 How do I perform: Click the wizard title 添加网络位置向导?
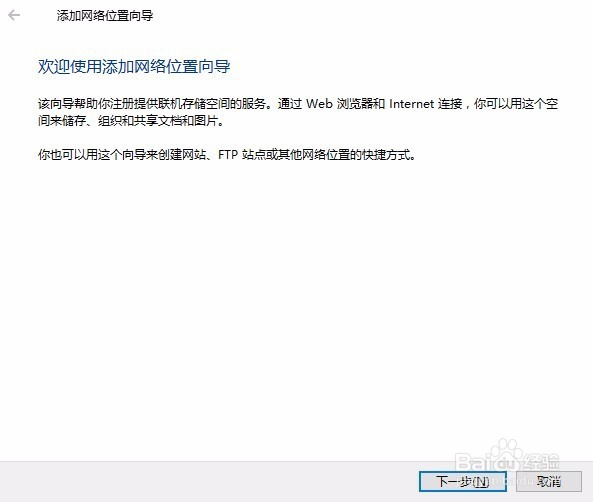coord(105,16)
